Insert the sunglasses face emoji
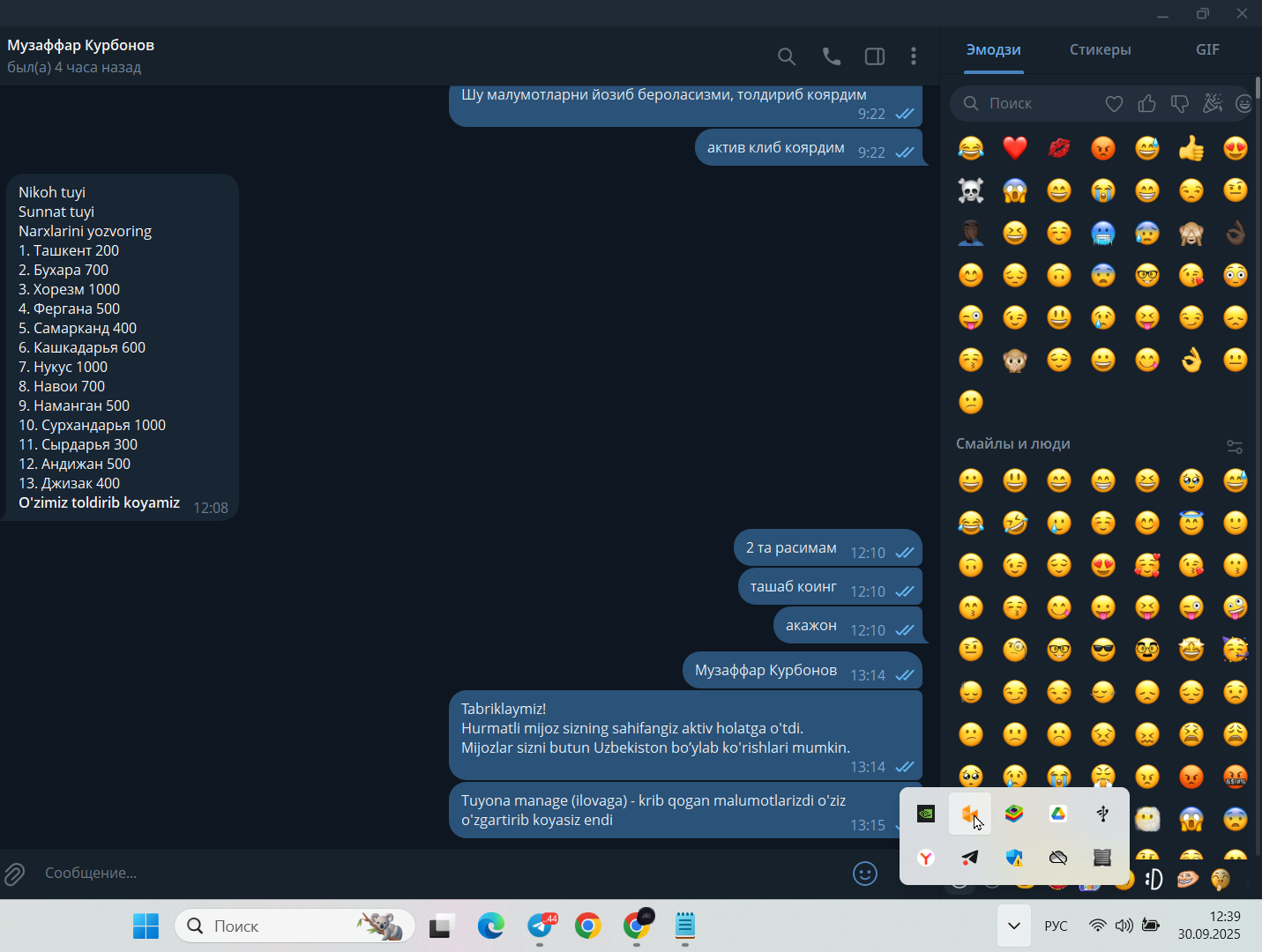 click(x=1103, y=650)
